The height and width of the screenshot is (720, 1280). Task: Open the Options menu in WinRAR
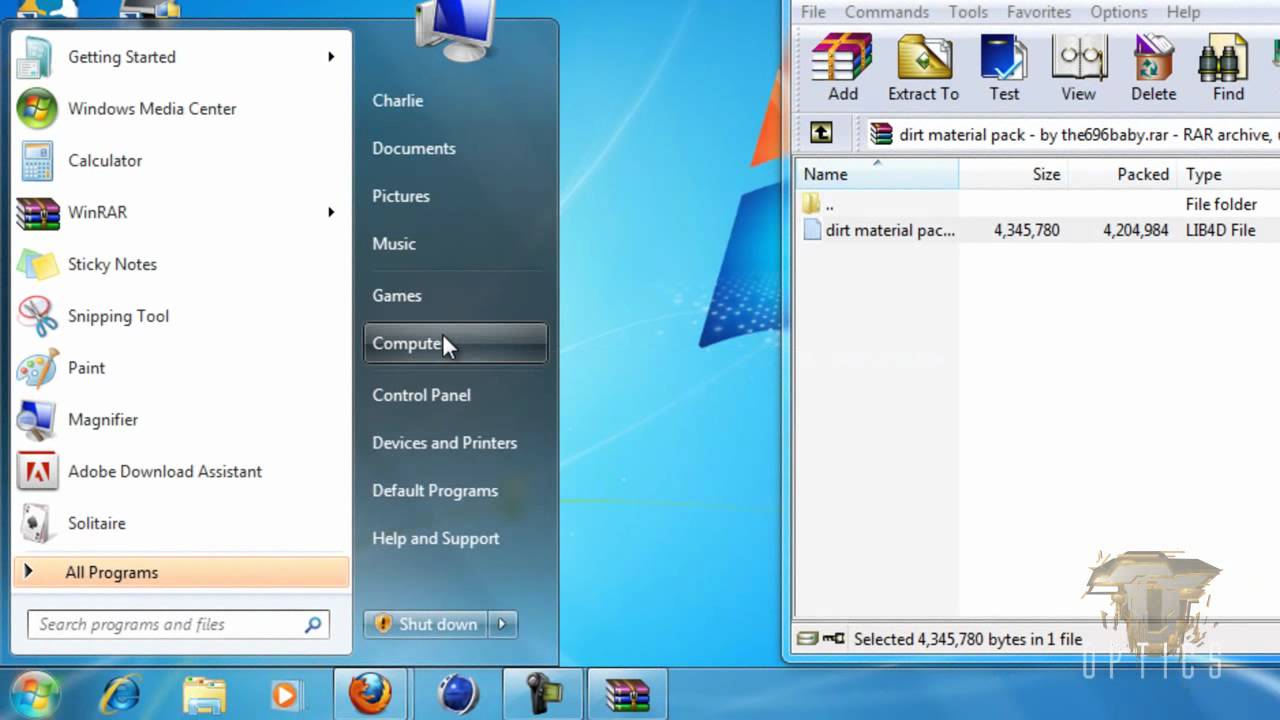click(1119, 12)
